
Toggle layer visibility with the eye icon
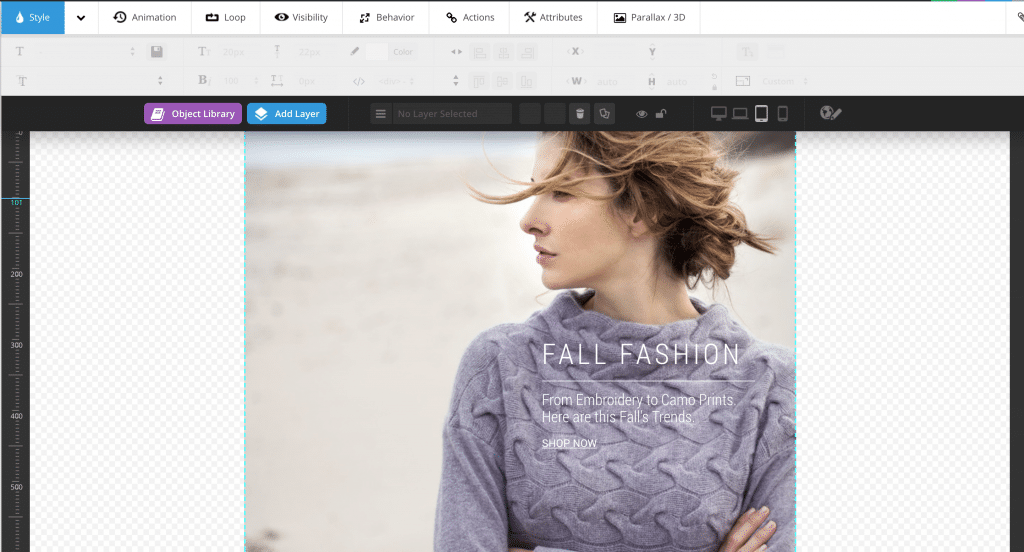point(642,114)
